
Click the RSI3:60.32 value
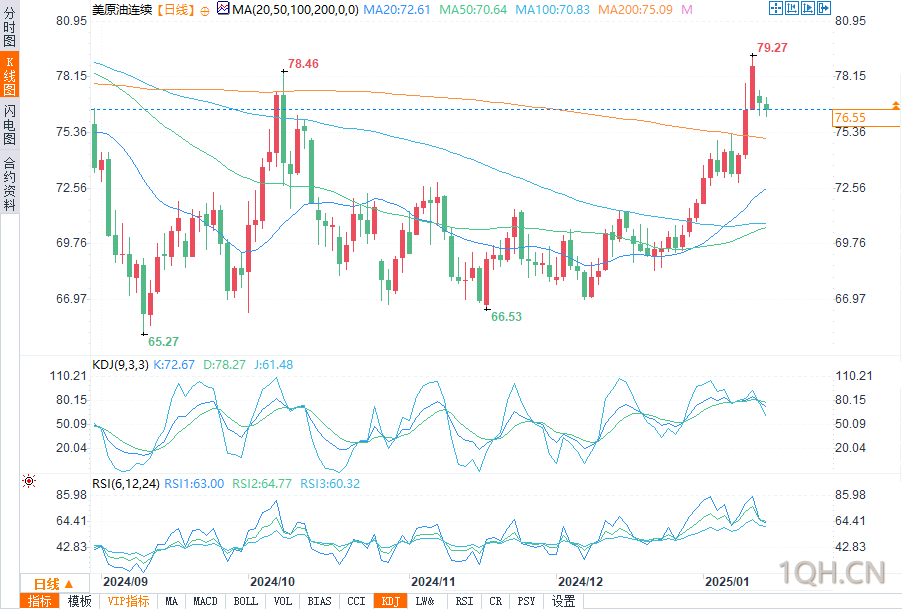[330, 484]
